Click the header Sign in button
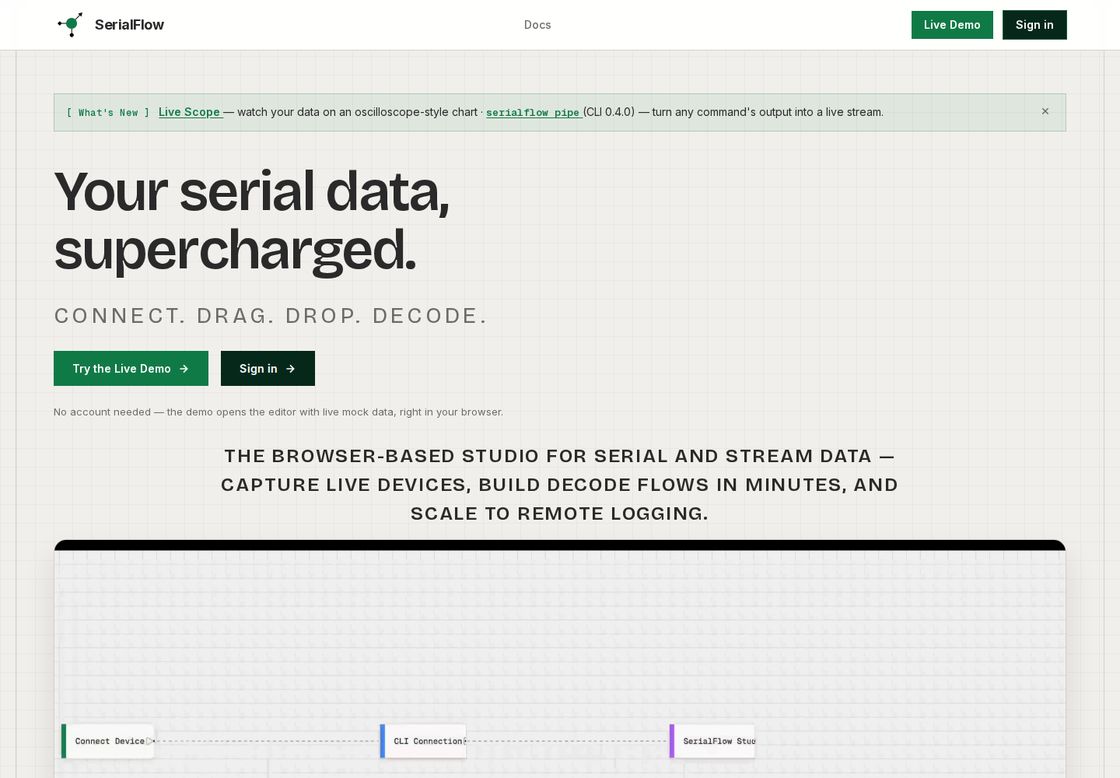The image size is (1120, 778). (x=1034, y=25)
